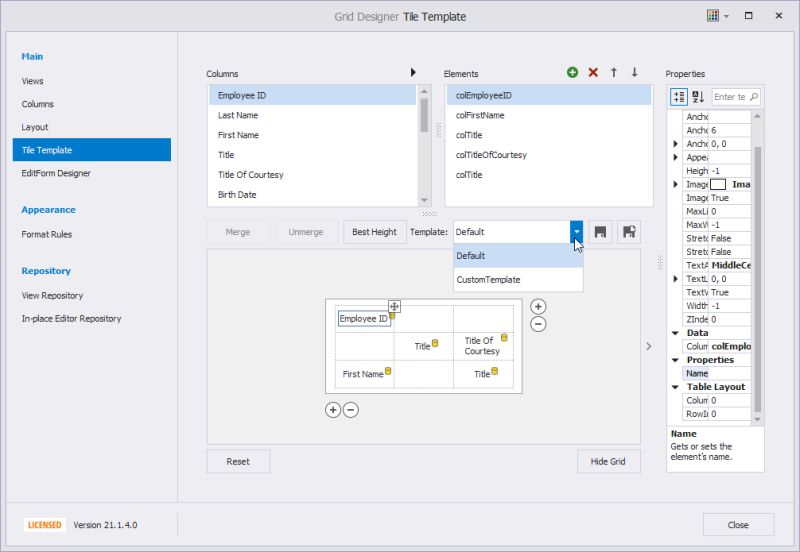Move element down with down arrow
Image resolution: width=800 pixels, height=552 pixels.
[634, 72]
